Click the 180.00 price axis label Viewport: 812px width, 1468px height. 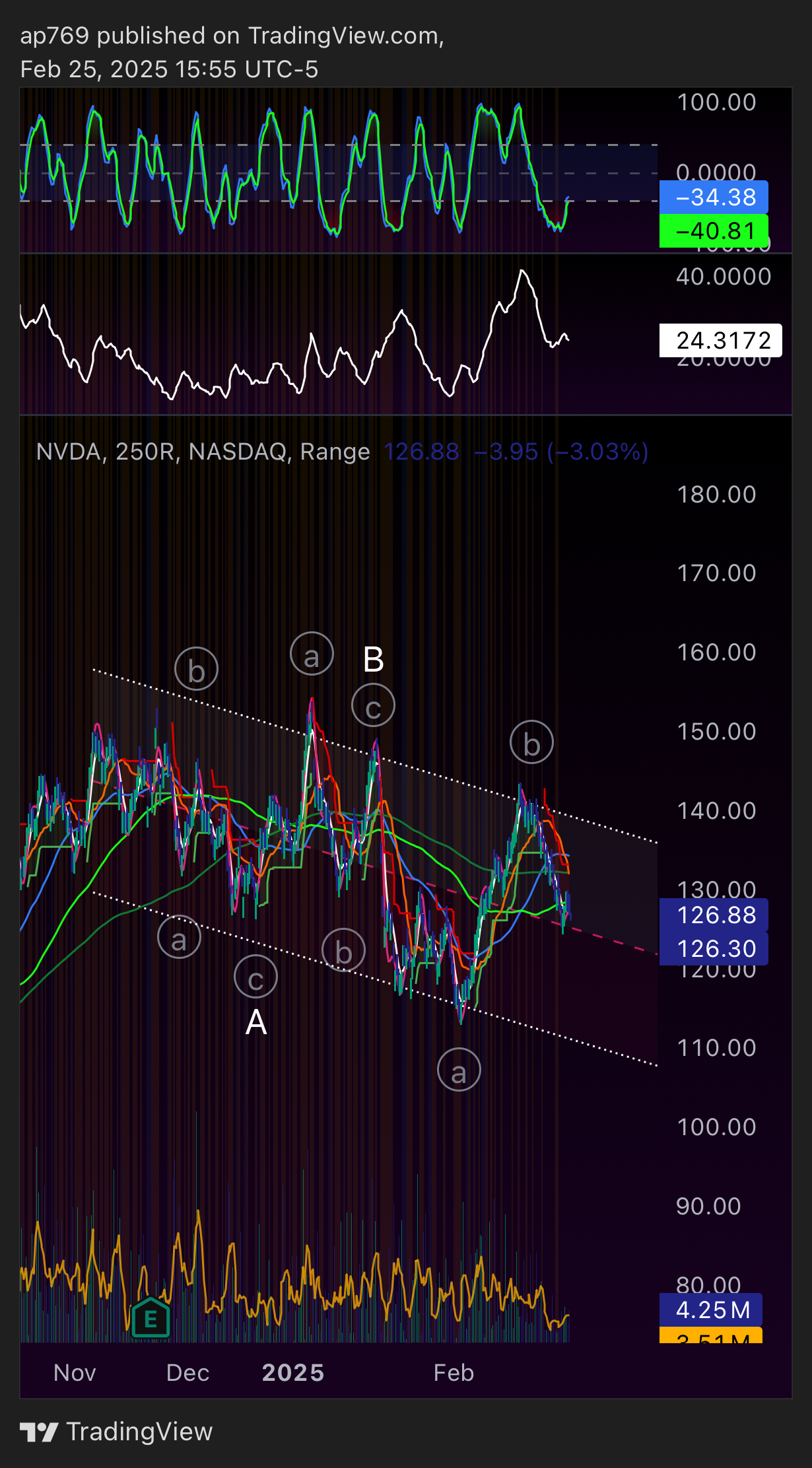point(716,495)
